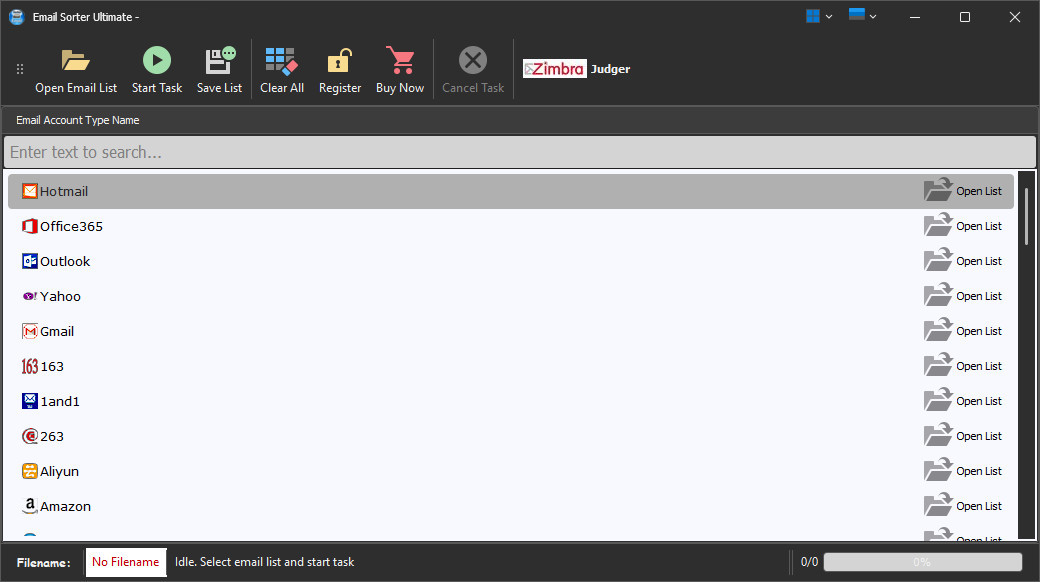The width and height of the screenshot is (1040, 582).
Task: Click the orange Aliyun icon
Action: tap(29, 471)
